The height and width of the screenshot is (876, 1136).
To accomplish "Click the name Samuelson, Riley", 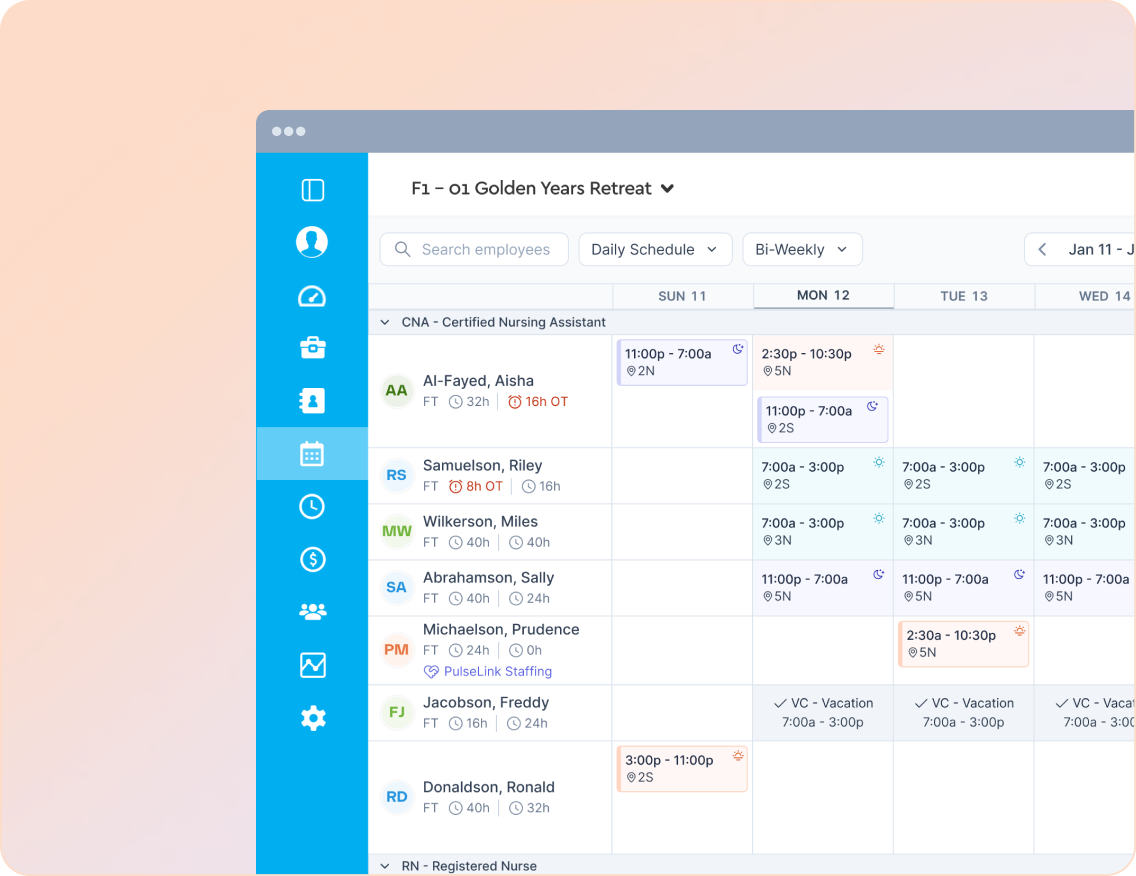I will (483, 466).
